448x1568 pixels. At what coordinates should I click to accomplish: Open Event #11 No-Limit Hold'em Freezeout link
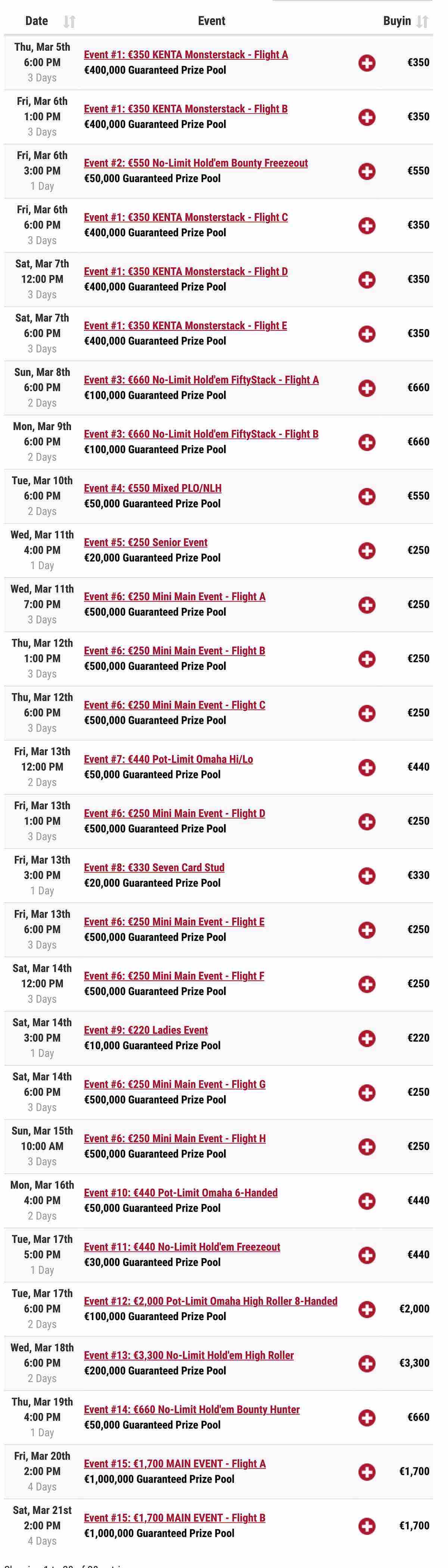coord(182,1247)
